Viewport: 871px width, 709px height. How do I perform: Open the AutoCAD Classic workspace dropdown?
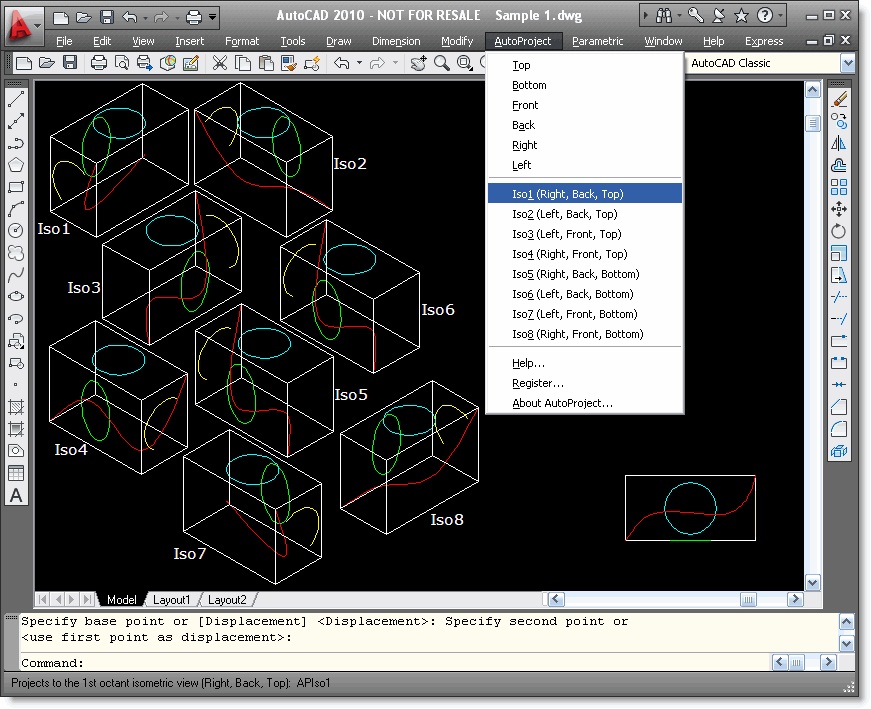click(848, 63)
